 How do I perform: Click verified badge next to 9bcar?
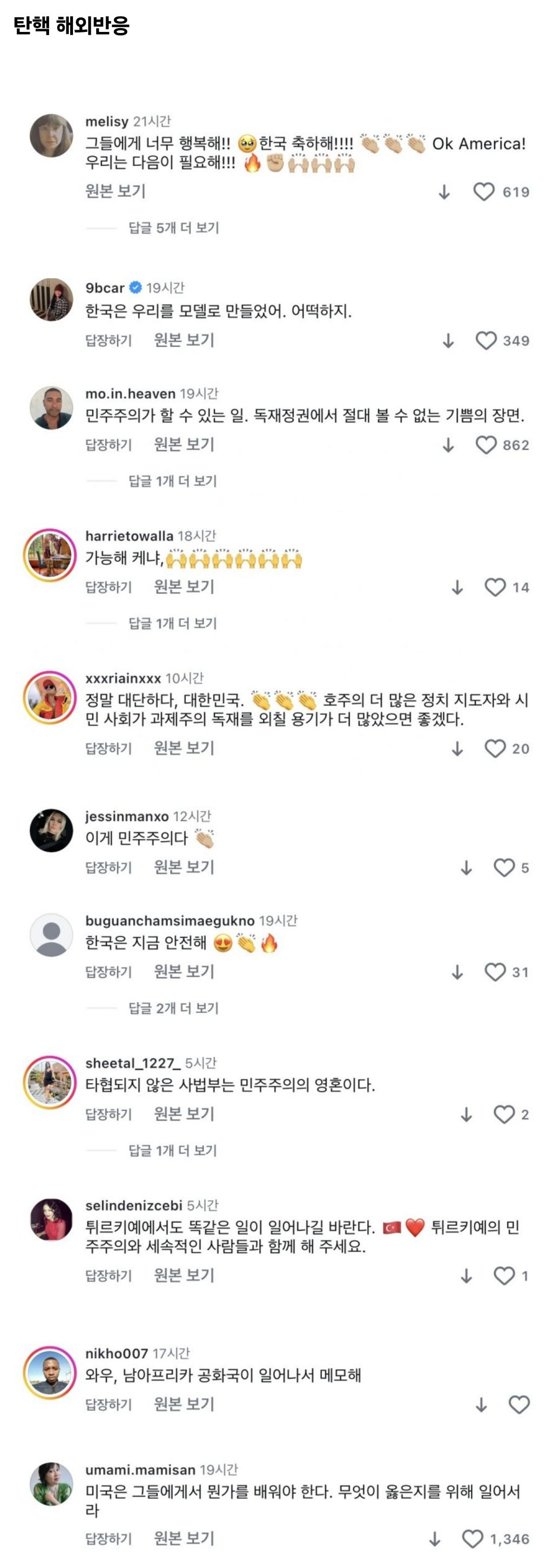136,288
